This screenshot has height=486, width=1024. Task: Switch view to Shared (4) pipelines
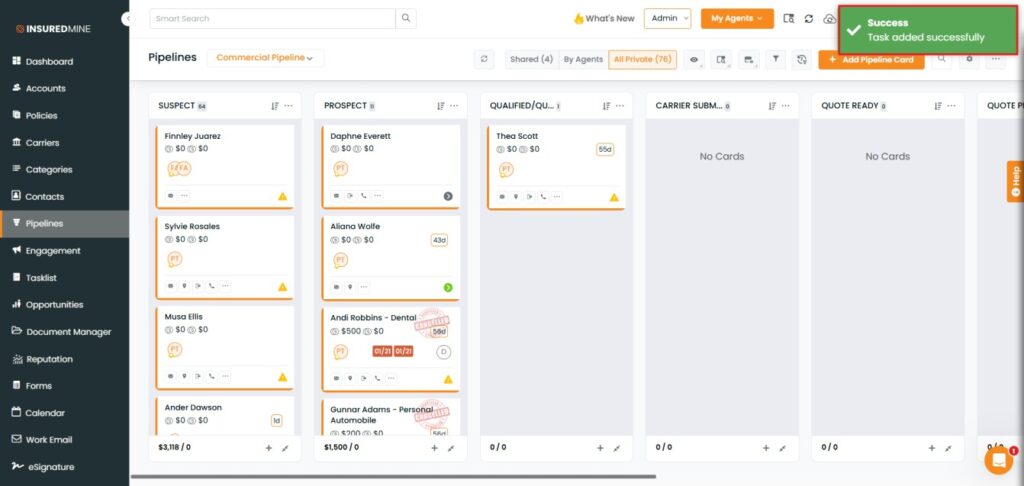tap(531, 60)
